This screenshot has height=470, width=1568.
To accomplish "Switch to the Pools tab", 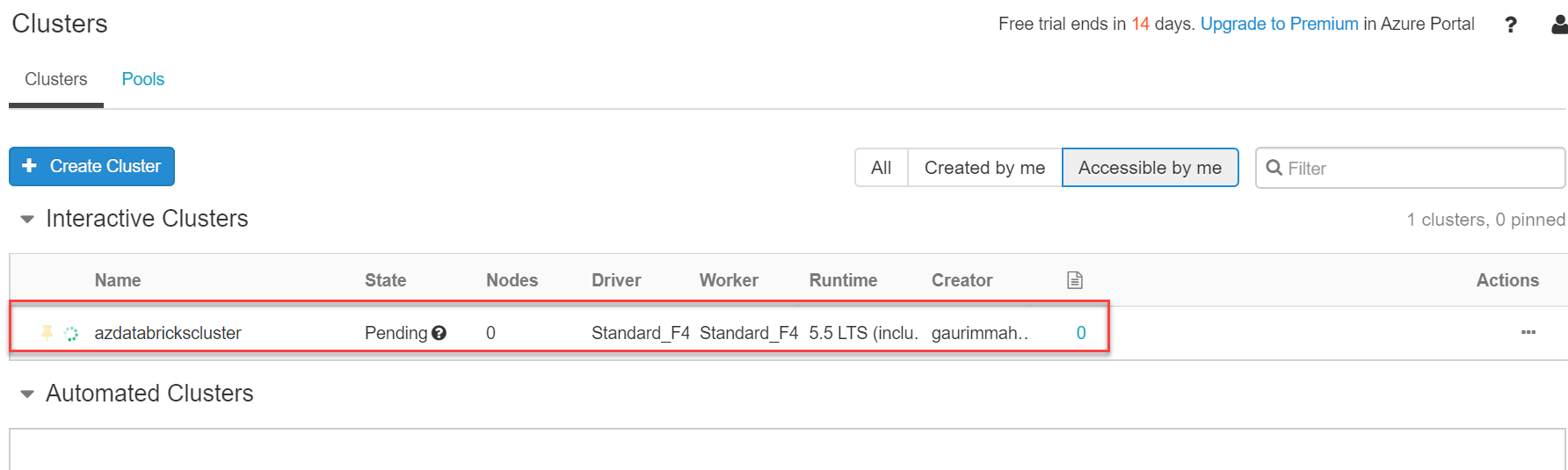I will 143,79.
